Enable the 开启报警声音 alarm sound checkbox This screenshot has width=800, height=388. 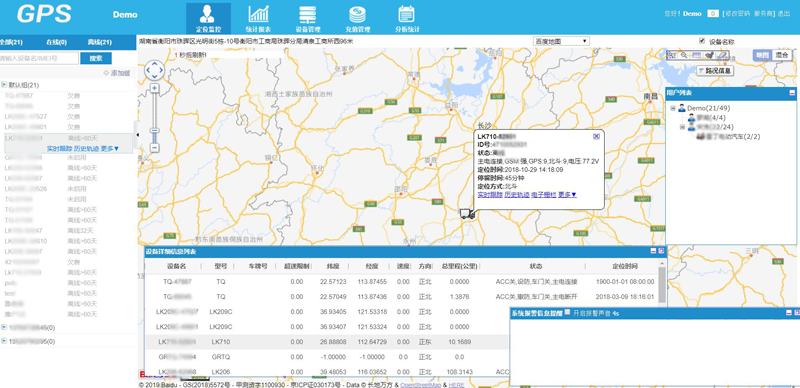568,312
